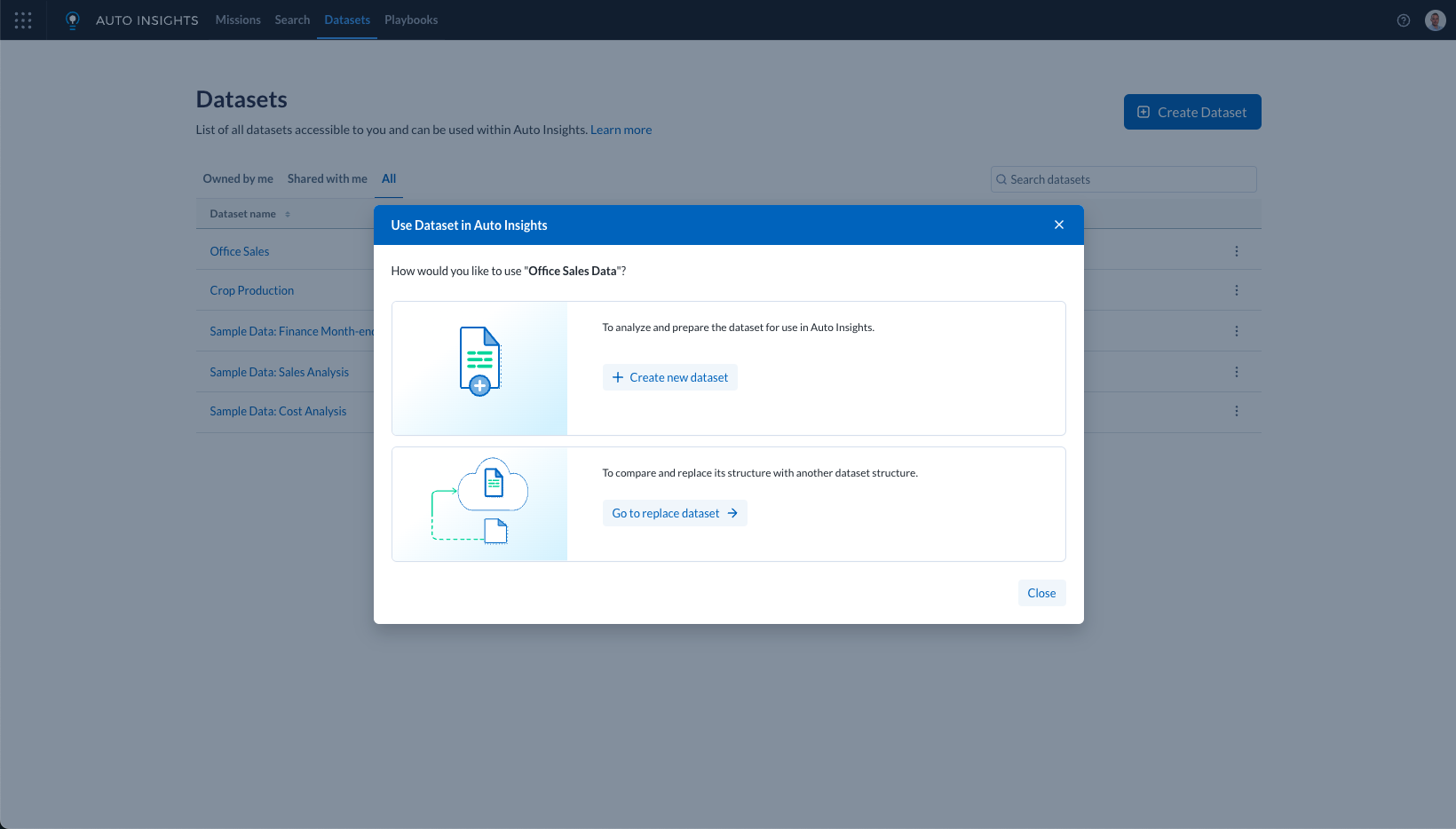The width and height of the screenshot is (1456, 829).
Task: Open the user profile avatar
Action: 1435,20
